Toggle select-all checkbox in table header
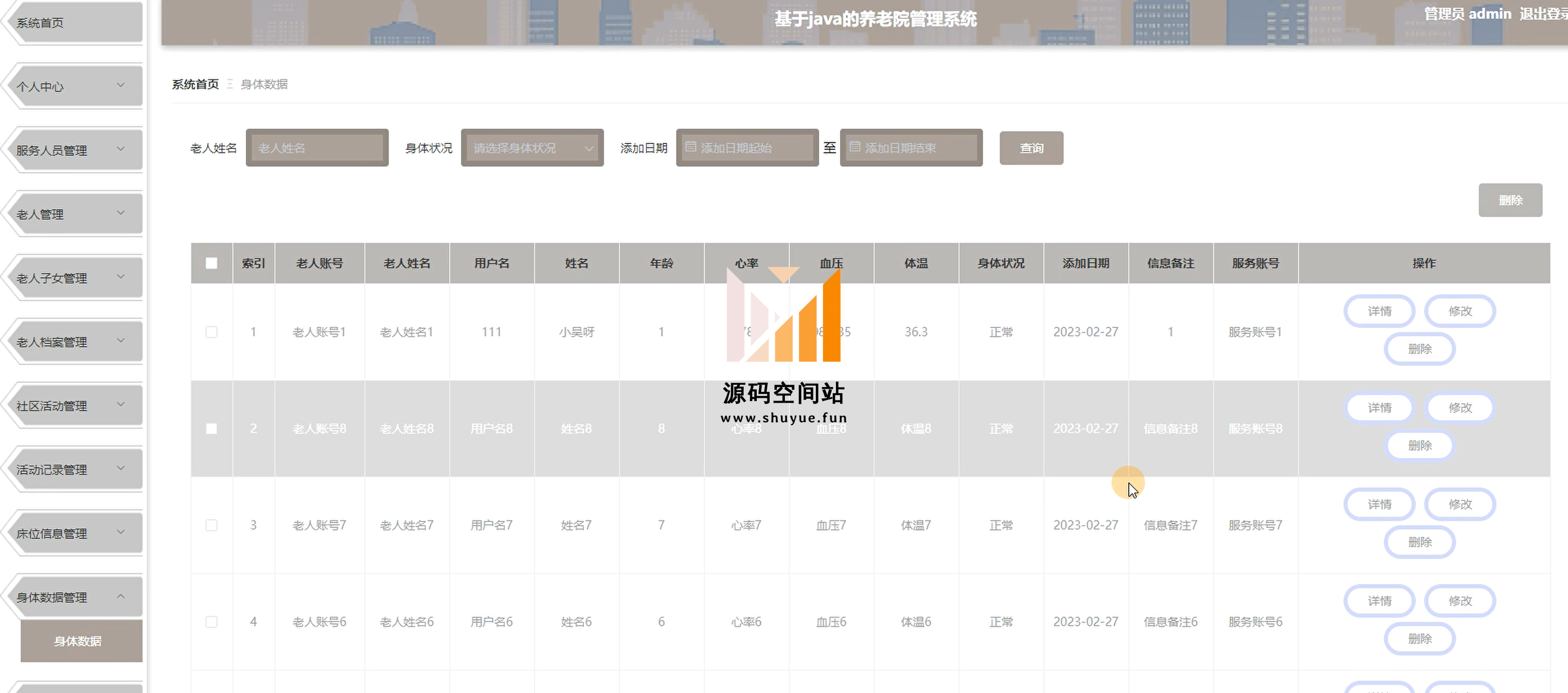This screenshot has height=693, width=1568. [x=211, y=263]
